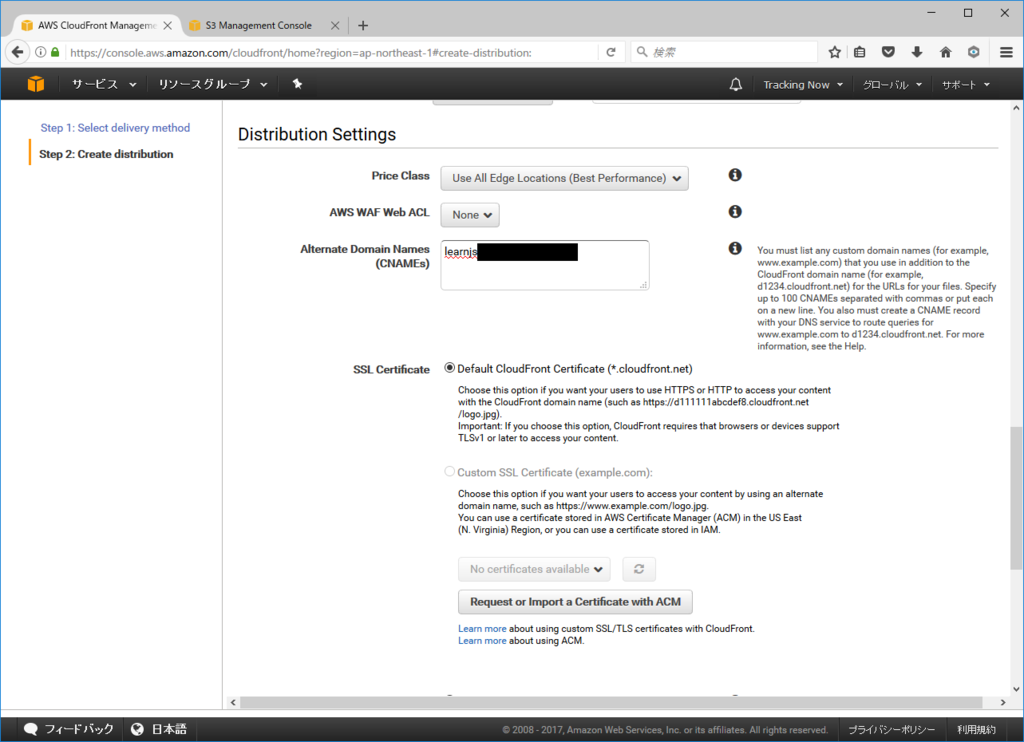The image size is (1024, 742).
Task: Open the No certificates available dropdown
Action: click(x=534, y=569)
